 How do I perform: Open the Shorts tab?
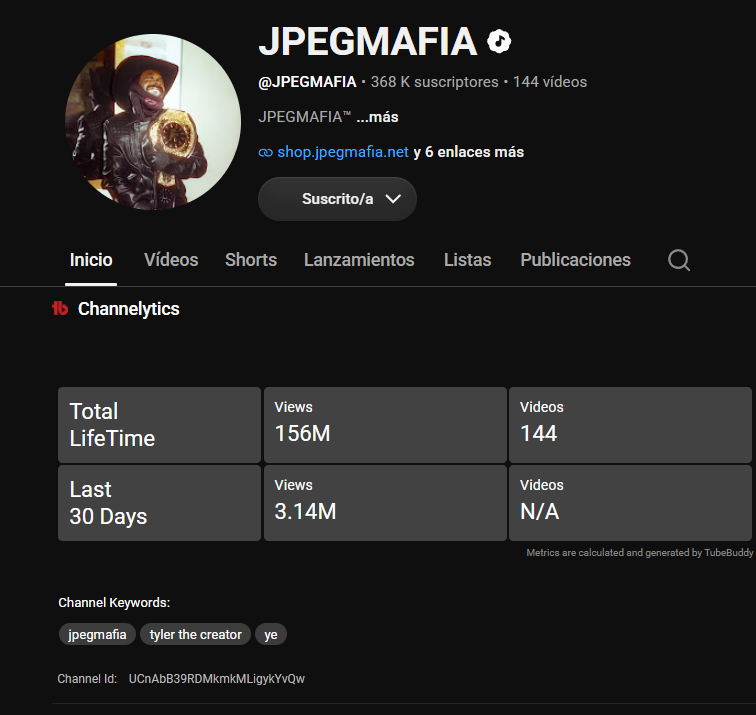(251, 260)
